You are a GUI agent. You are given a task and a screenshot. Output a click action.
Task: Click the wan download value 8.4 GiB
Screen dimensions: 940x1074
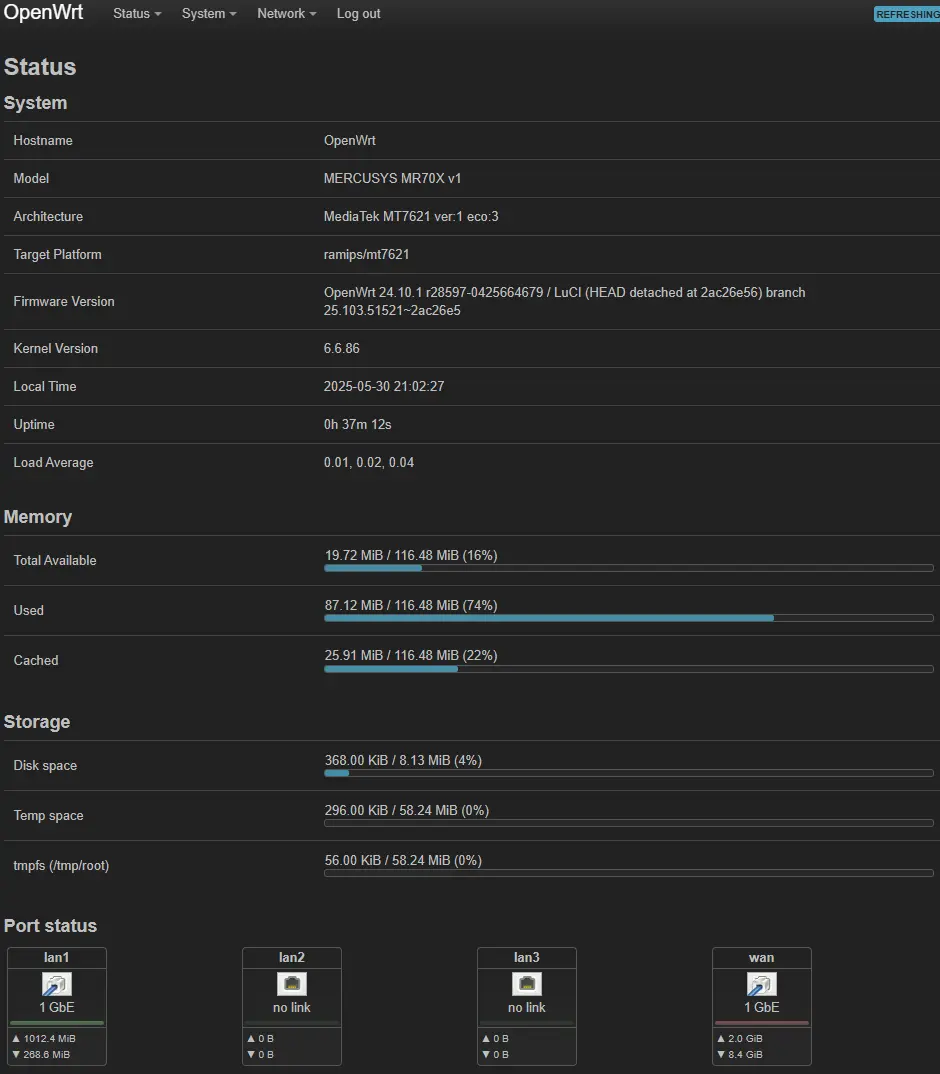pyautogui.click(x=745, y=1054)
